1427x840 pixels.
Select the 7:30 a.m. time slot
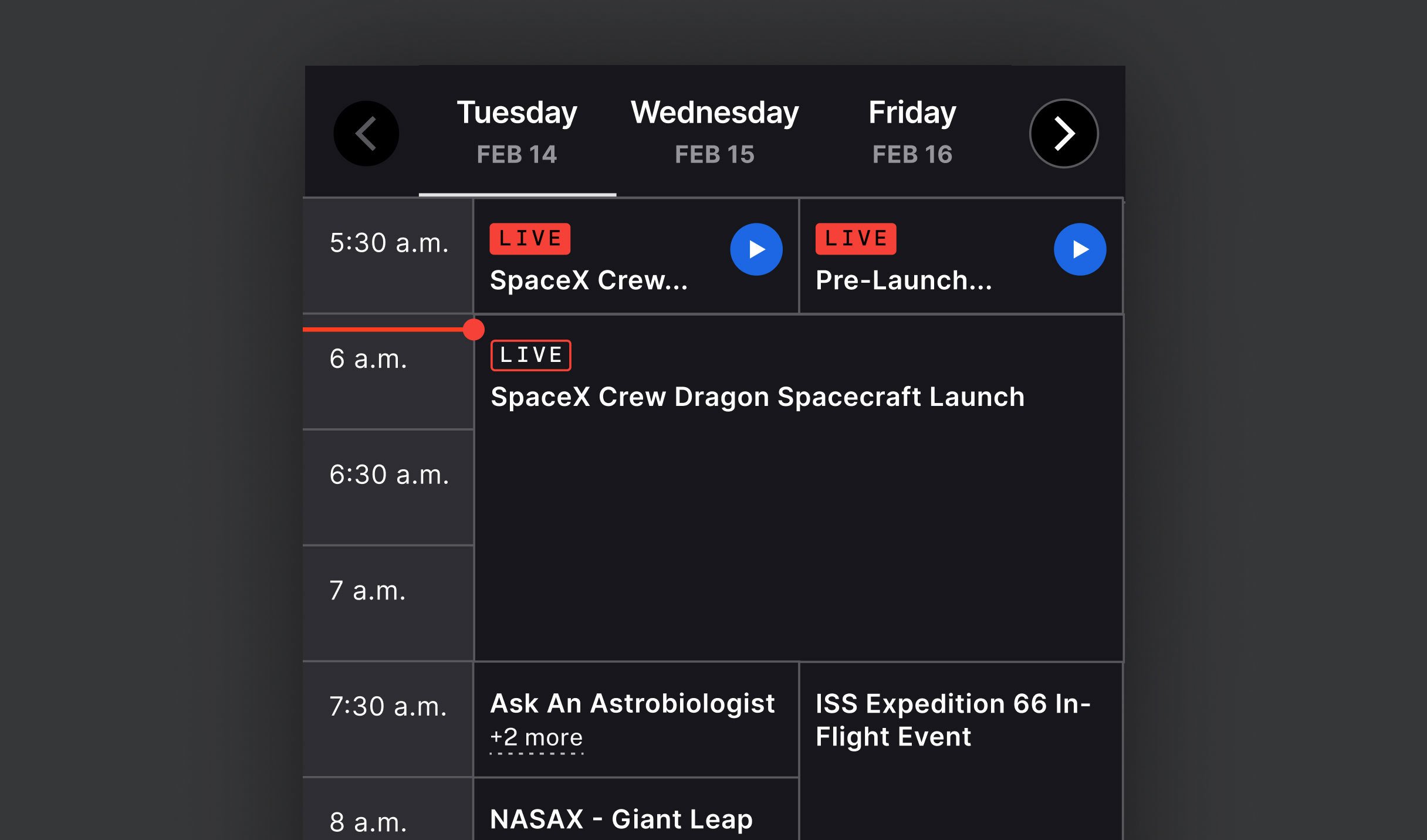[x=388, y=719]
